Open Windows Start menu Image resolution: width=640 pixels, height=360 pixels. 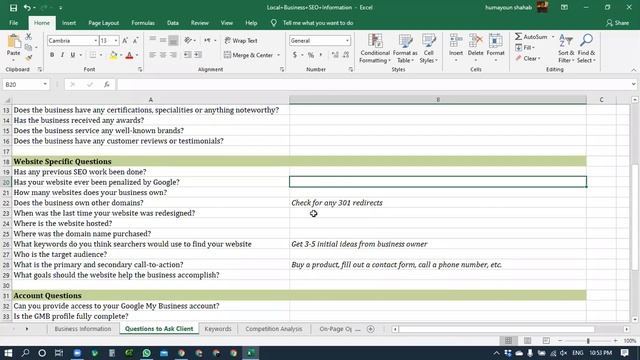8,353
